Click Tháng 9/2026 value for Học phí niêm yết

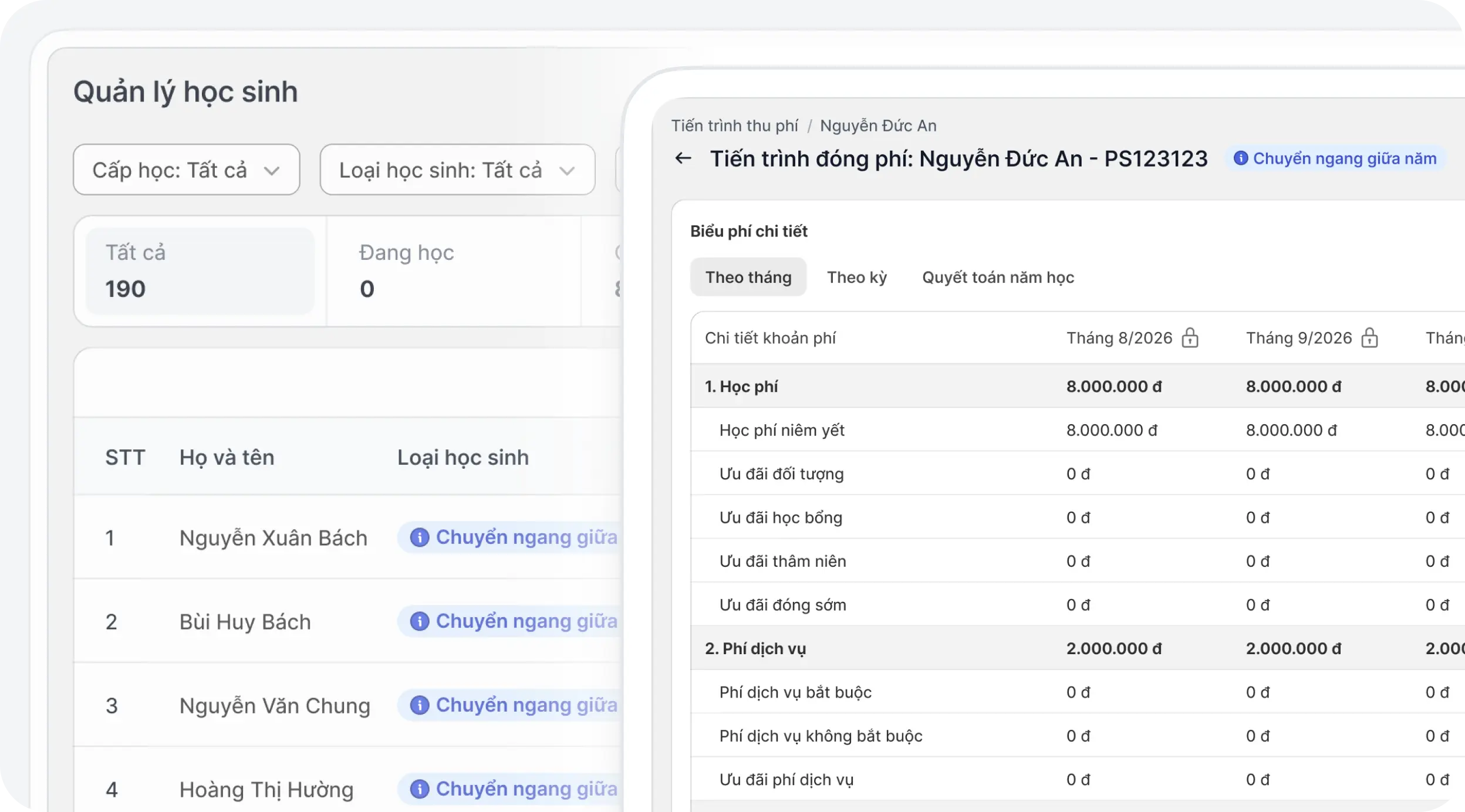(x=1291, y=430)
